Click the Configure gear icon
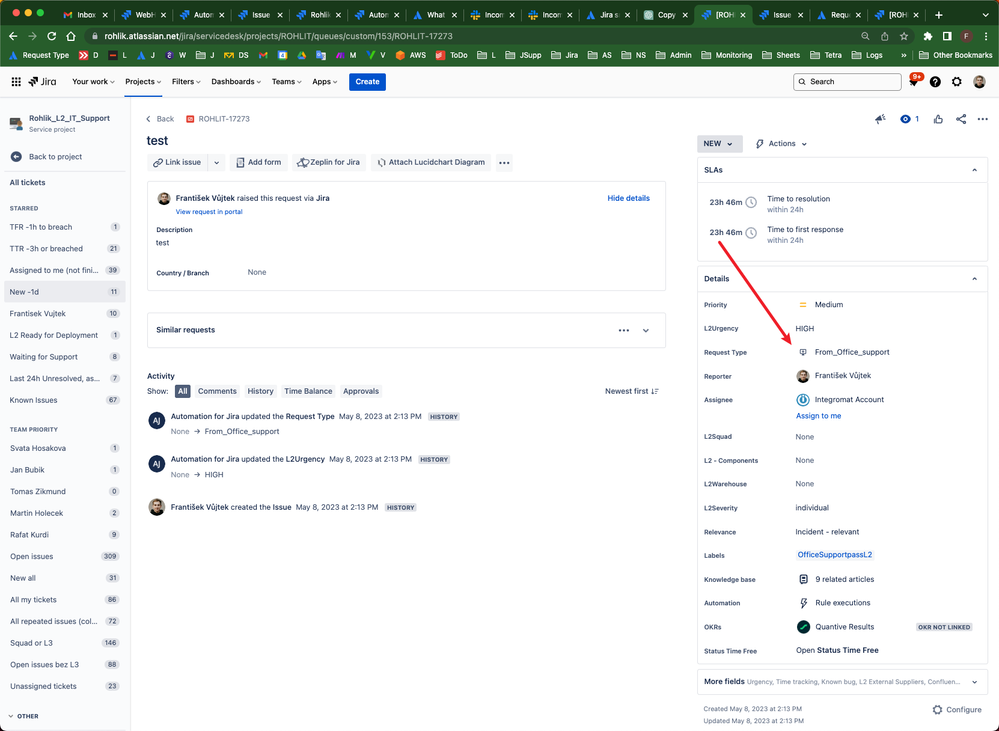Image resolution: width=999 pixels, height=731 pixels. coord(937,709)
